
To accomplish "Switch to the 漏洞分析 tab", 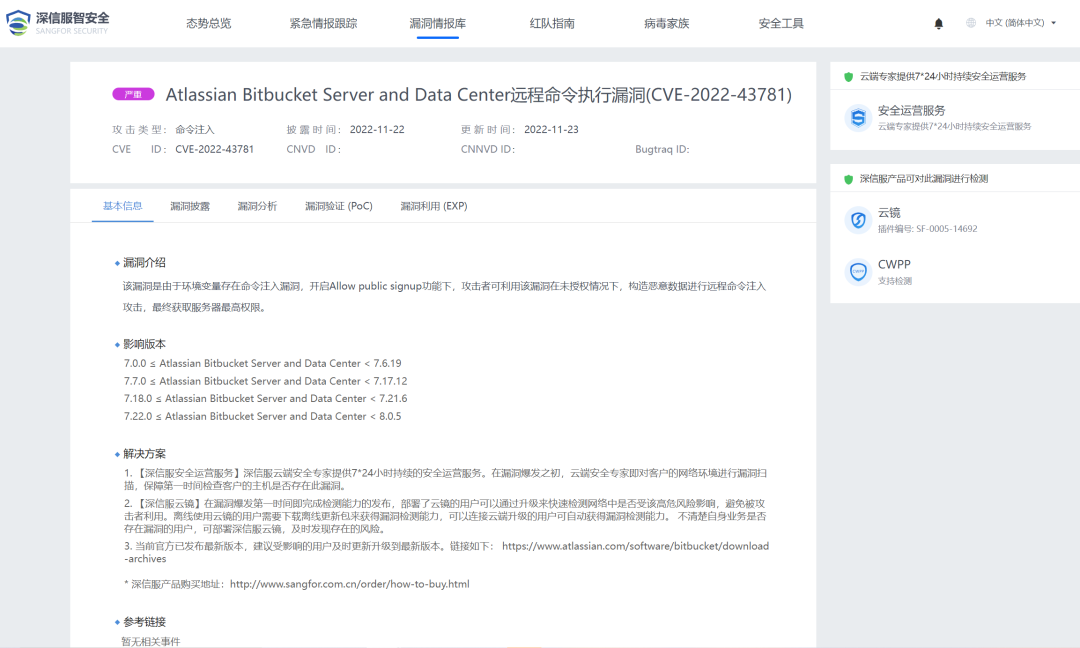I will (x=257, y=206).
